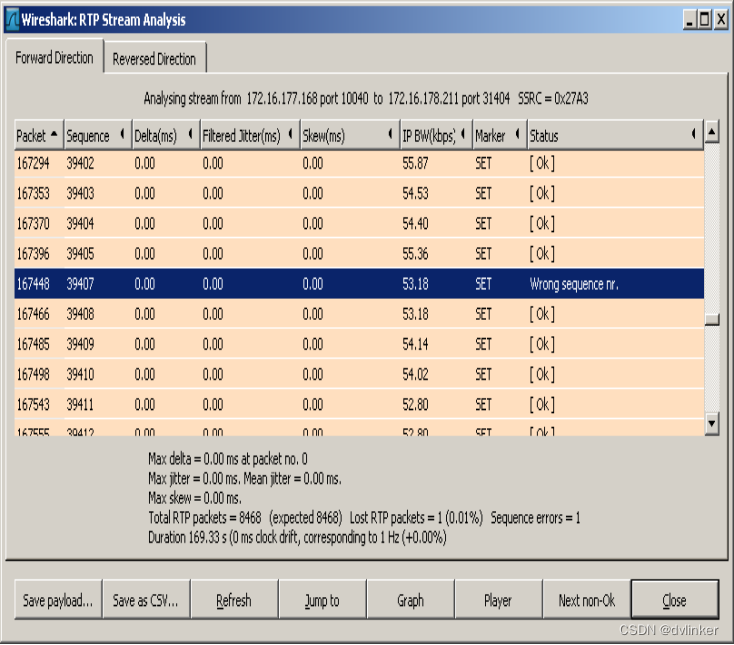Click the 'Wrong sequence nr.' status cell
The width and height of the screenshot is (734, 645).
(574, 284)
